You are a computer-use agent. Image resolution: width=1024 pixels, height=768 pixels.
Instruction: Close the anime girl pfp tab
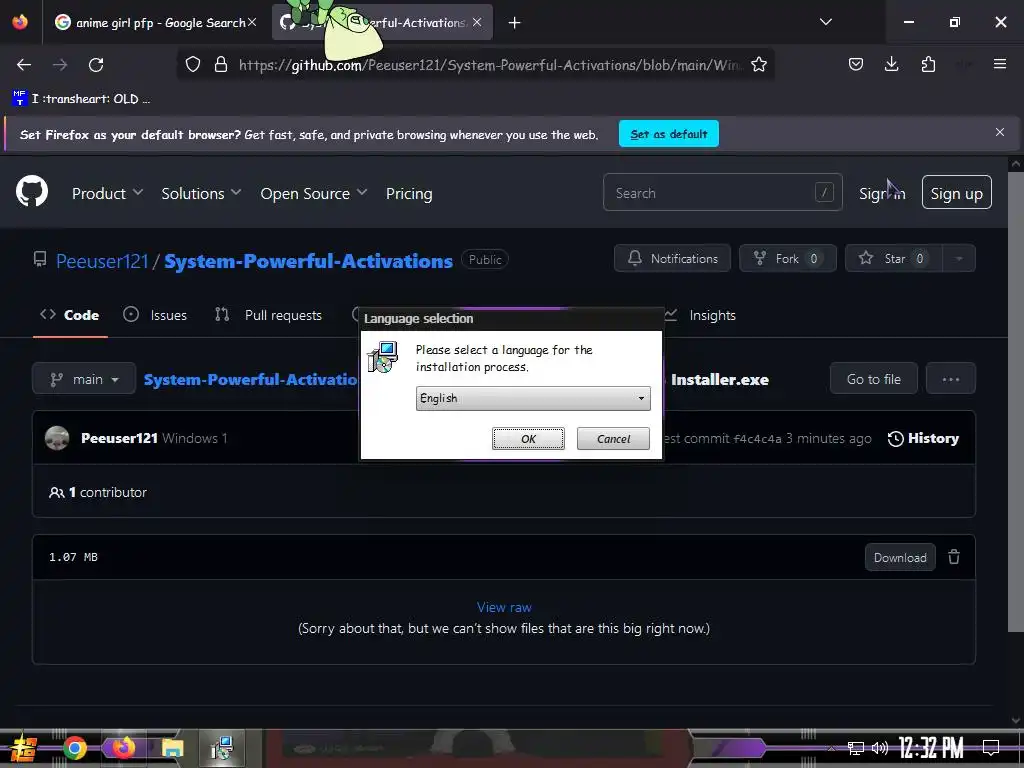[252, 22]
